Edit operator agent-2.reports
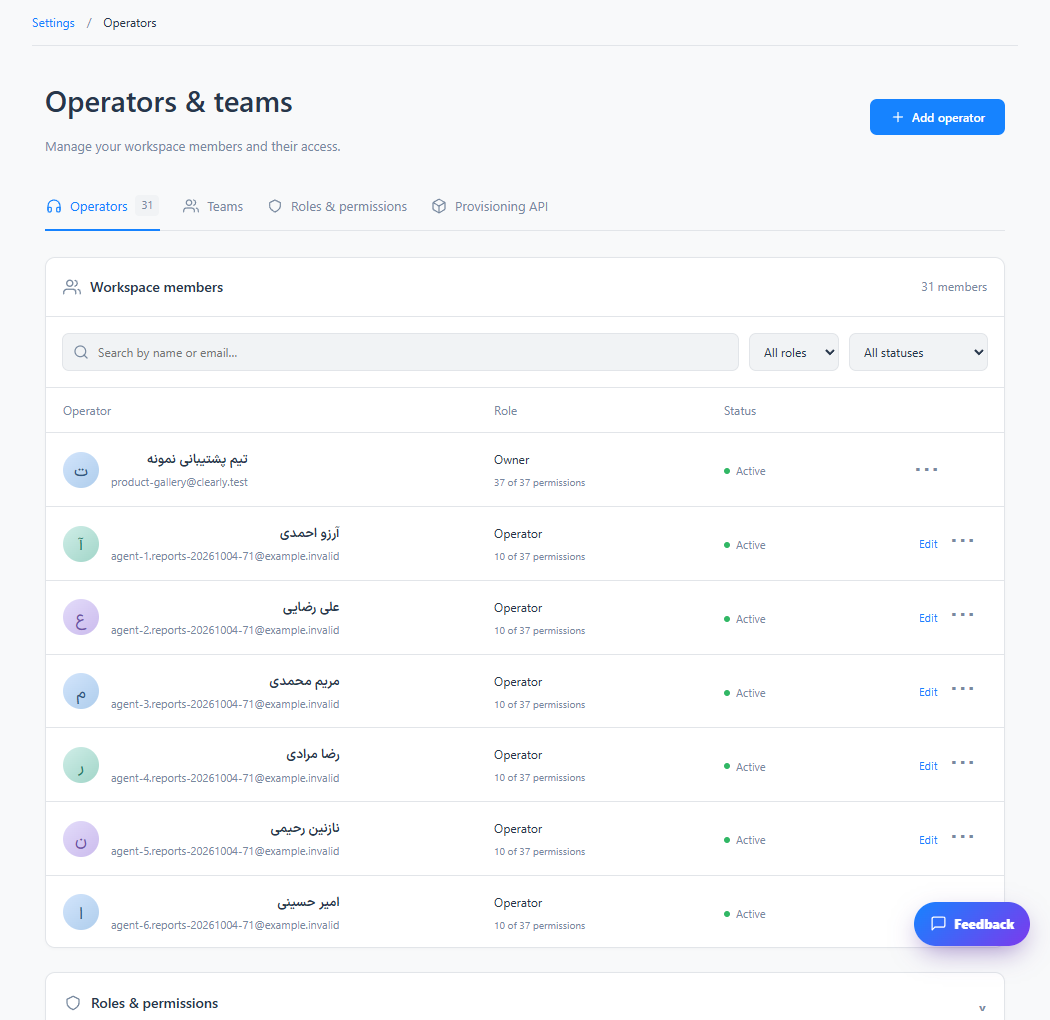 click(928, 618)
